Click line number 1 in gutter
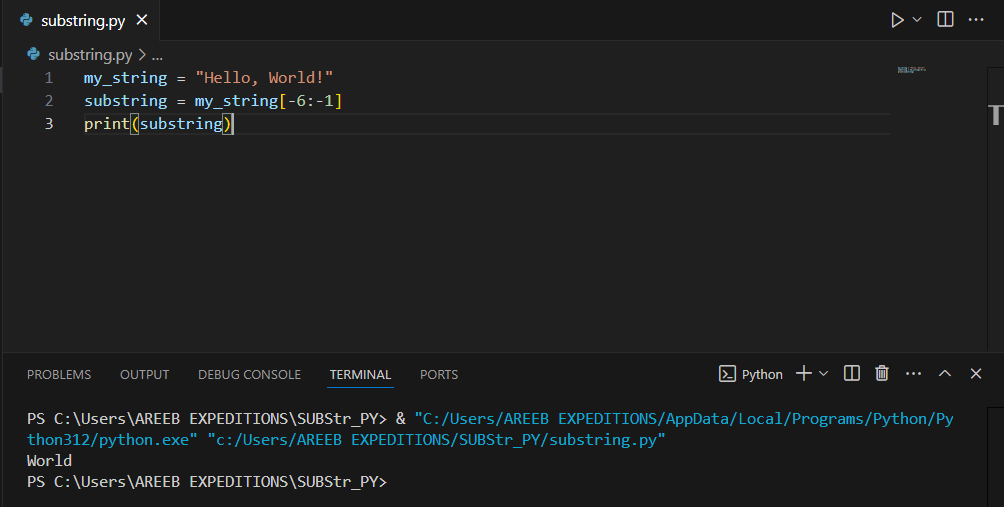 (x=49, y=78)
